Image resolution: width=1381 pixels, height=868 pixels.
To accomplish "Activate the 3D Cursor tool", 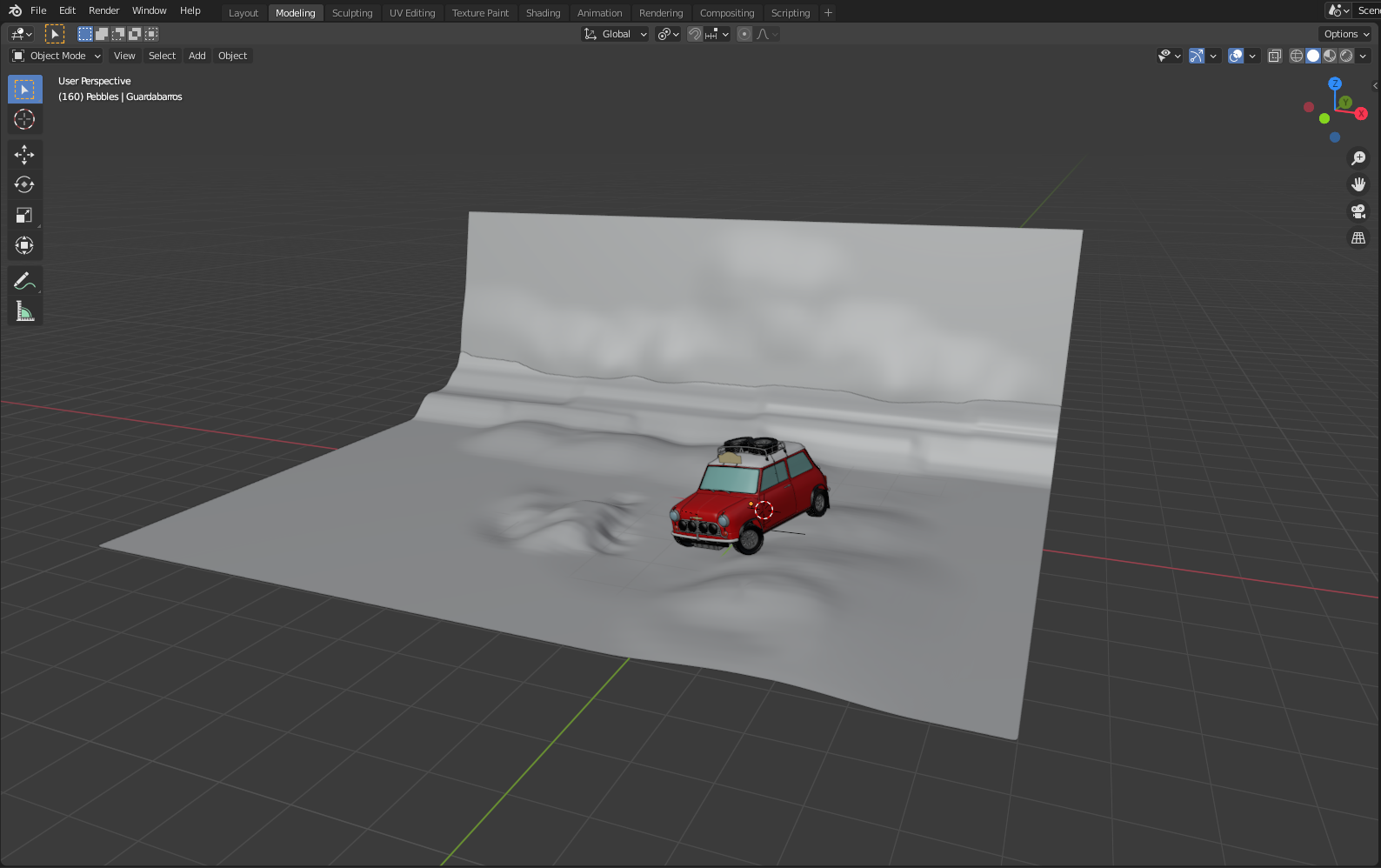I will coord(25,119).
